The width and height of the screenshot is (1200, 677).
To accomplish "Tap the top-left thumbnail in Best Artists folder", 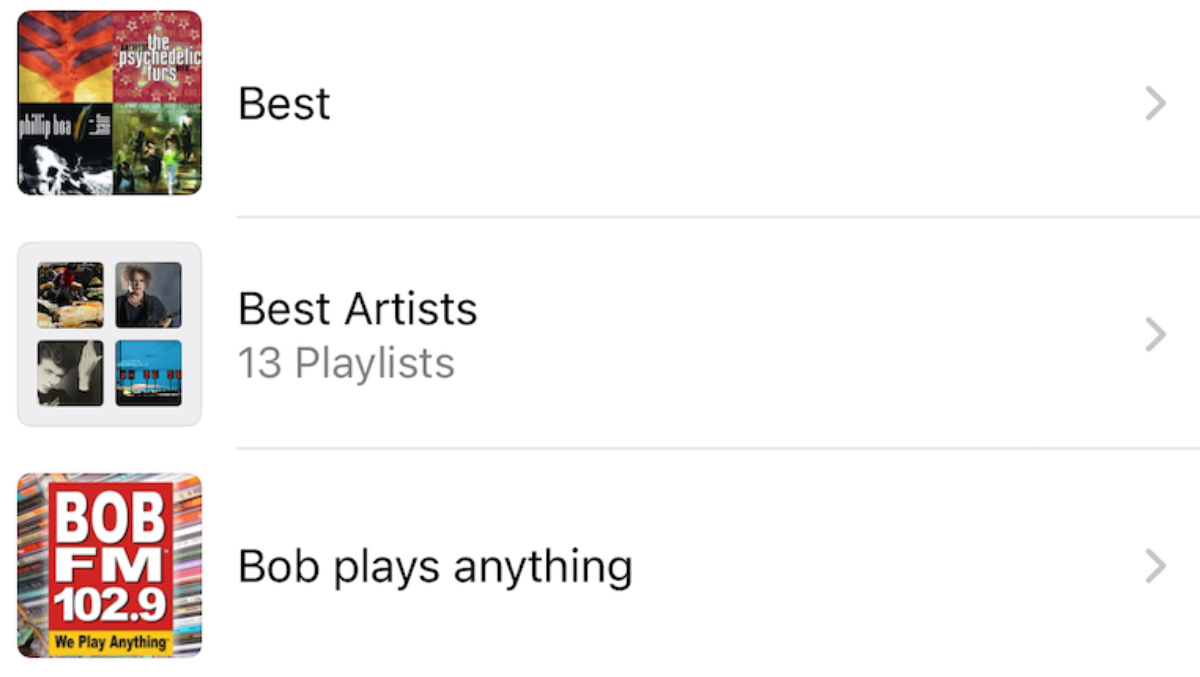I will click(x=70, y=295).
